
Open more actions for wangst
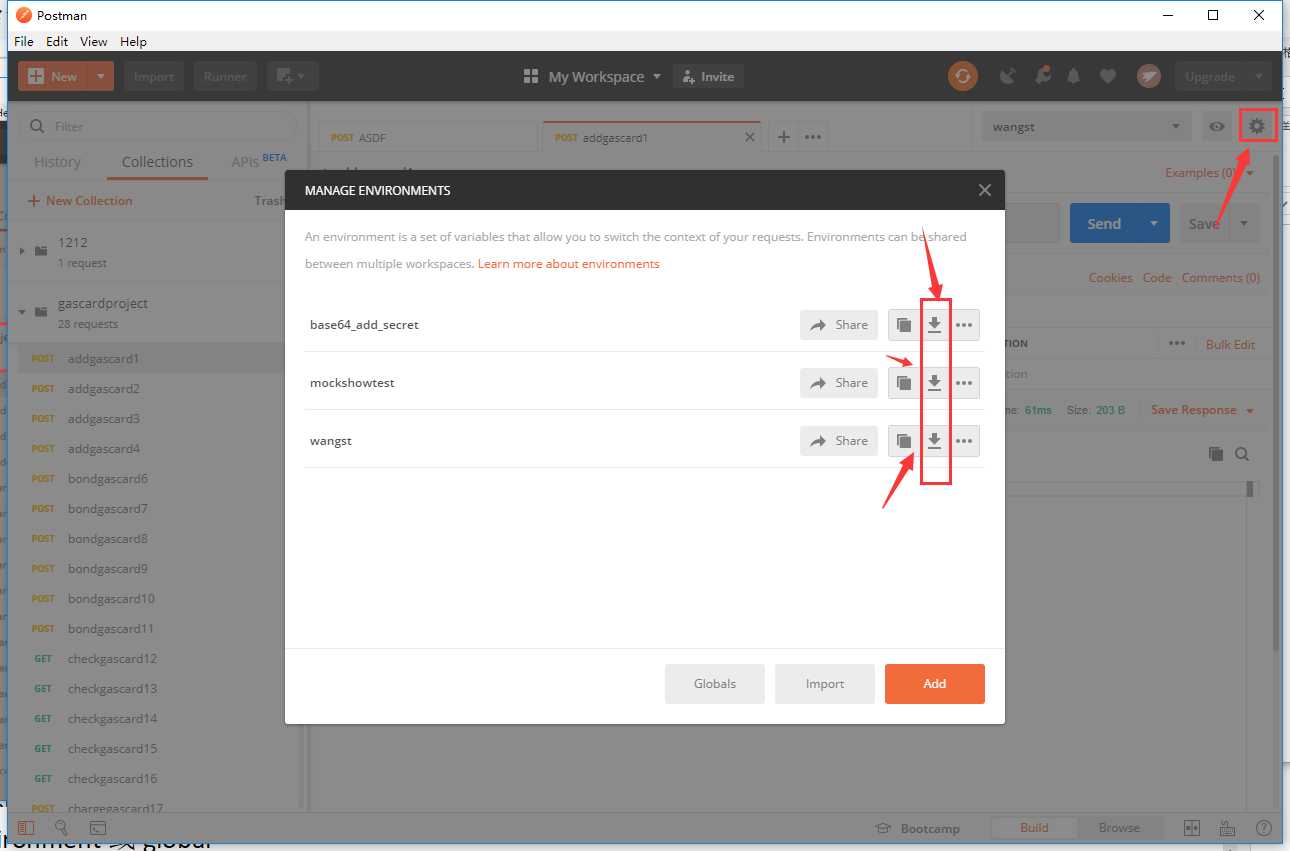(964, 441)
